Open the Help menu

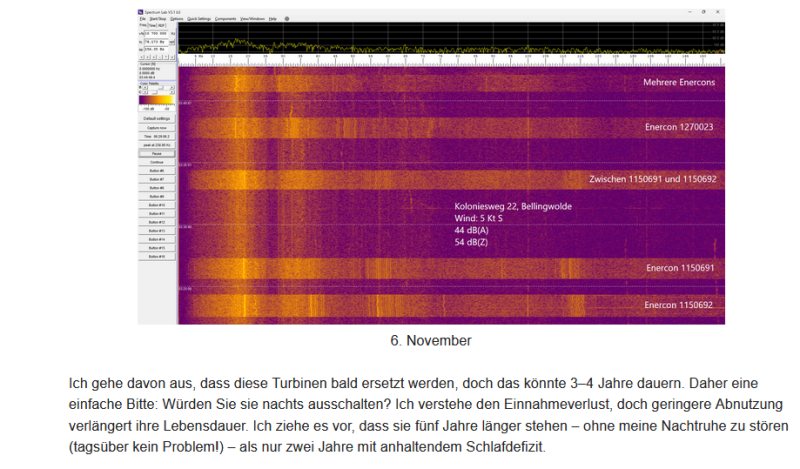point(272,19)
